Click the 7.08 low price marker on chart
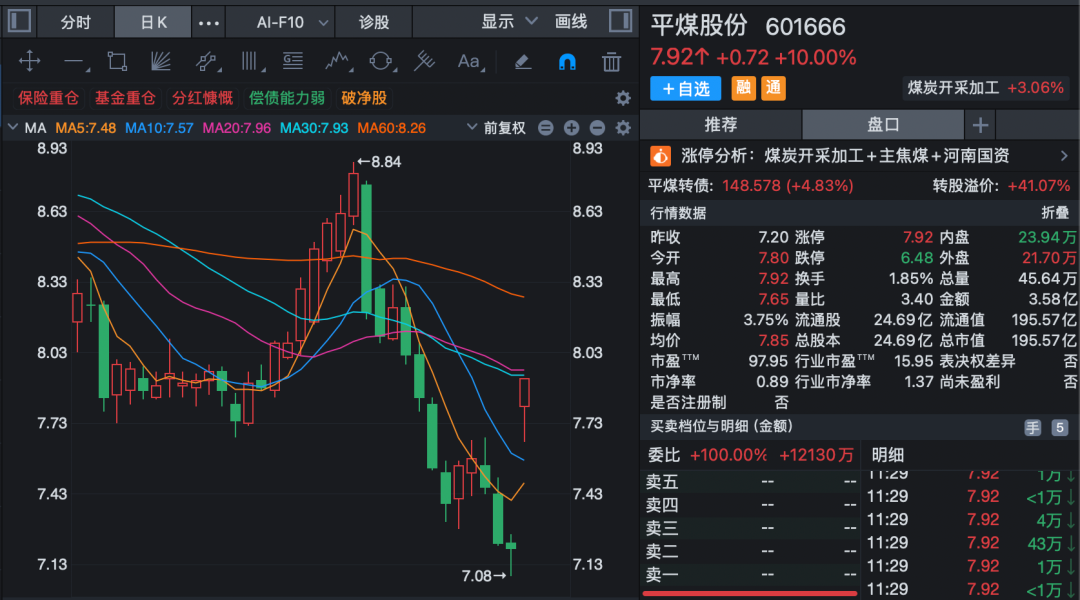 [x=484, y=575]
